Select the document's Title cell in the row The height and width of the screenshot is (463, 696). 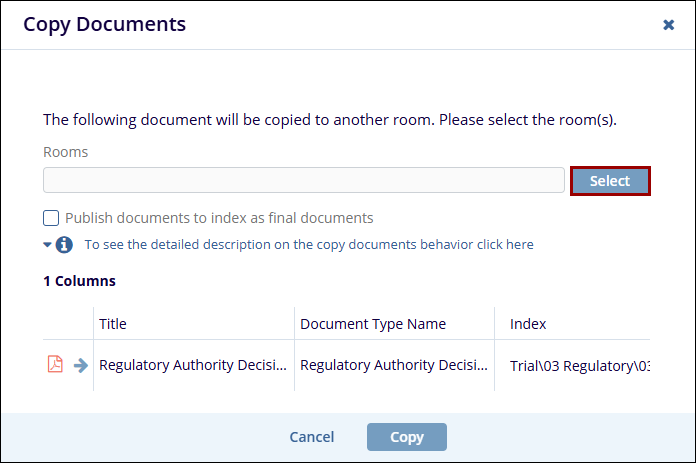[193, 365]
